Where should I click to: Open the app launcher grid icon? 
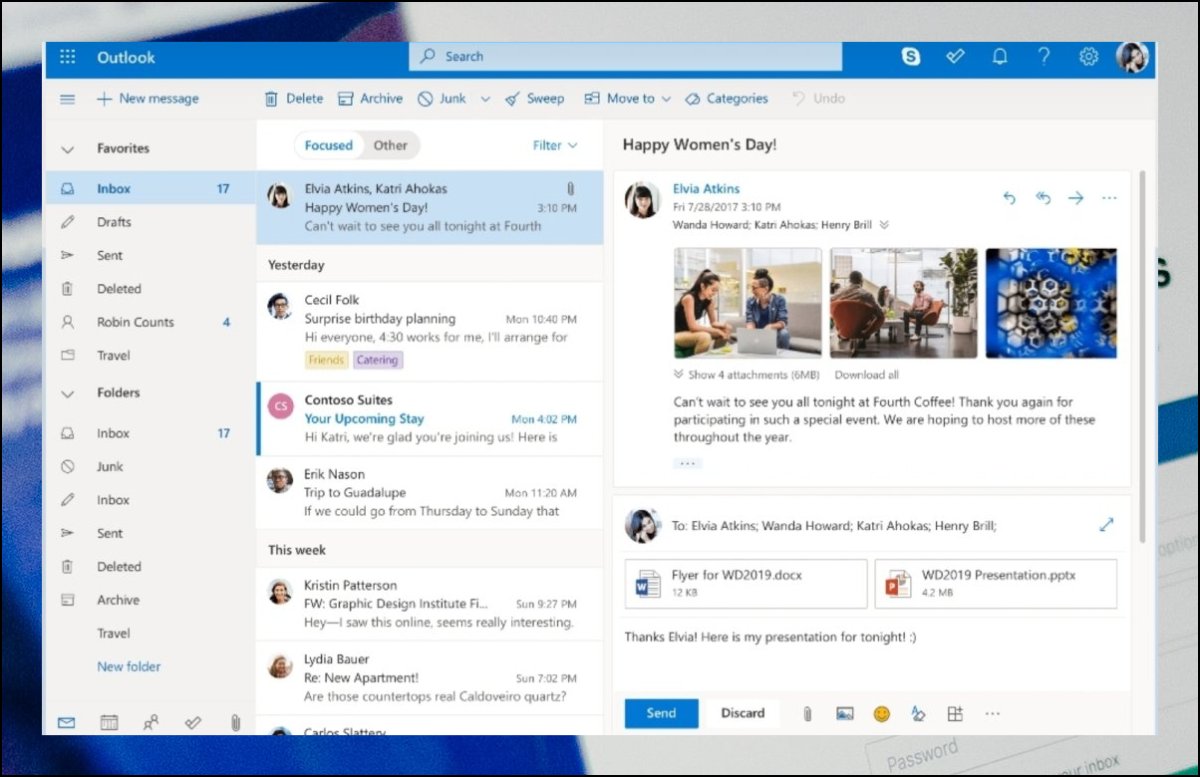tap(68, 57)
